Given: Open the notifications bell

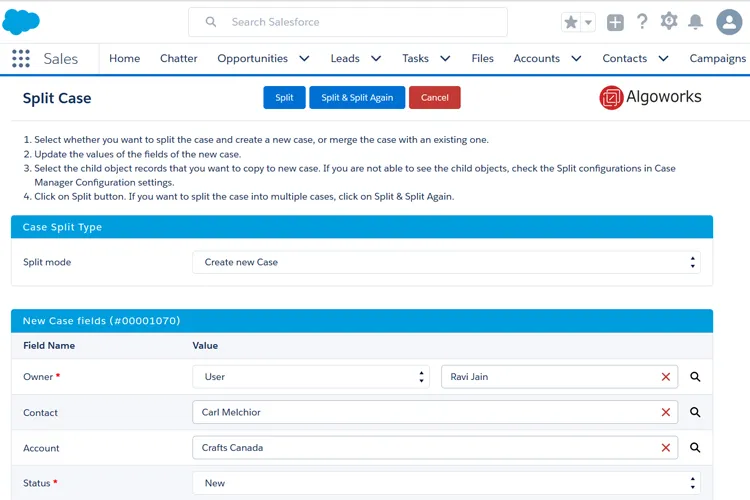Looking at the screenshot, I should 695,22.
